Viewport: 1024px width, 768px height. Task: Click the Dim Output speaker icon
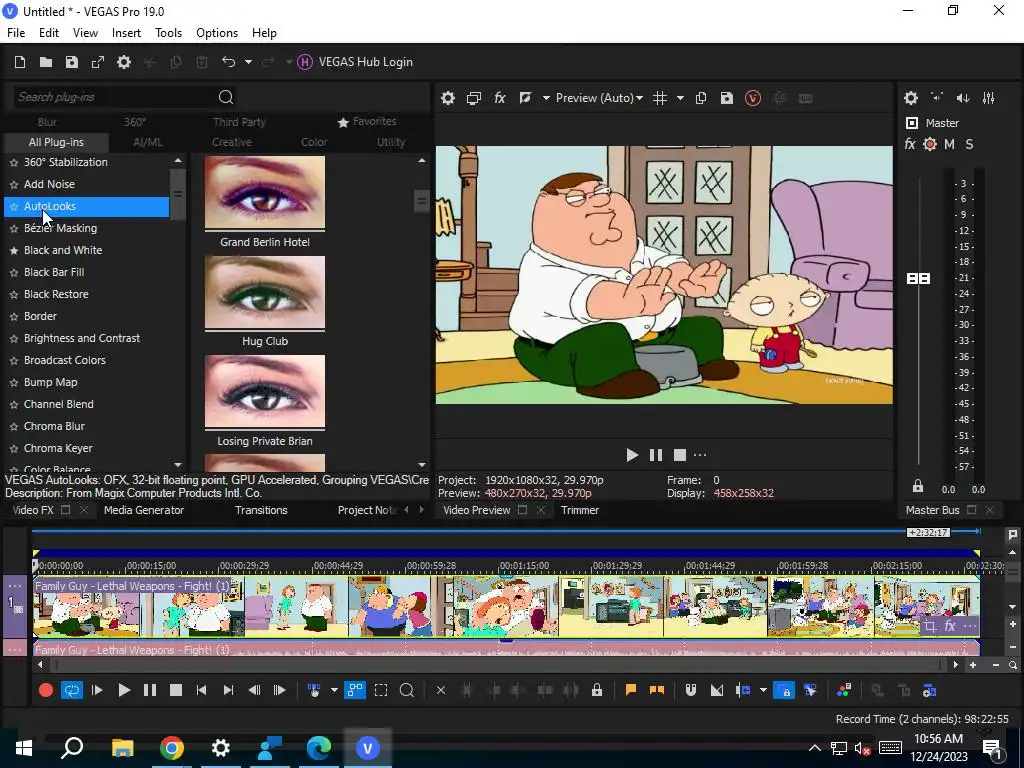963,98
